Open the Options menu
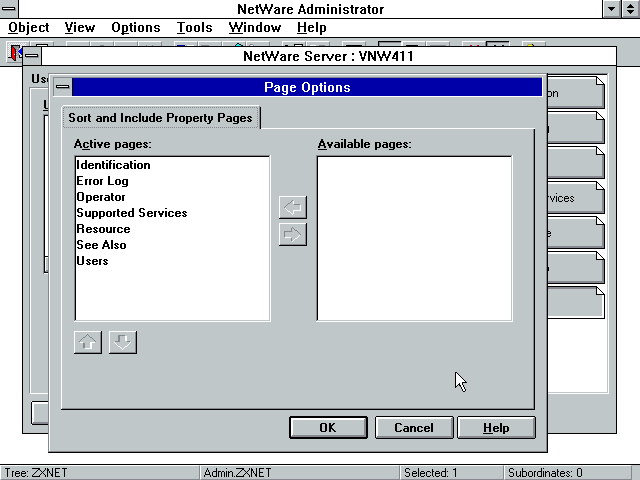Screen dimensions: 640x480 tap(136, 27)
